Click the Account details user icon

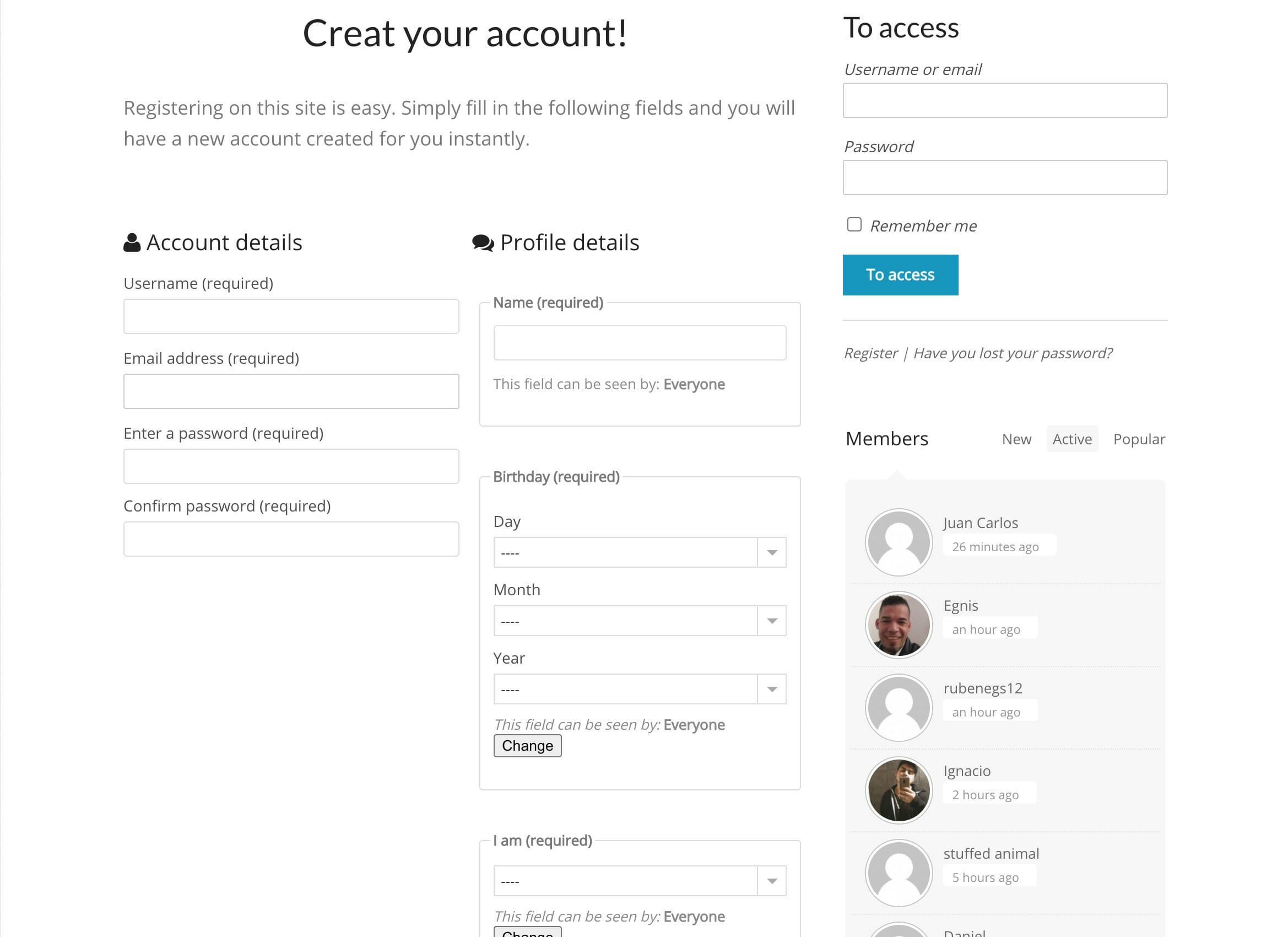(x=132, y=243)
